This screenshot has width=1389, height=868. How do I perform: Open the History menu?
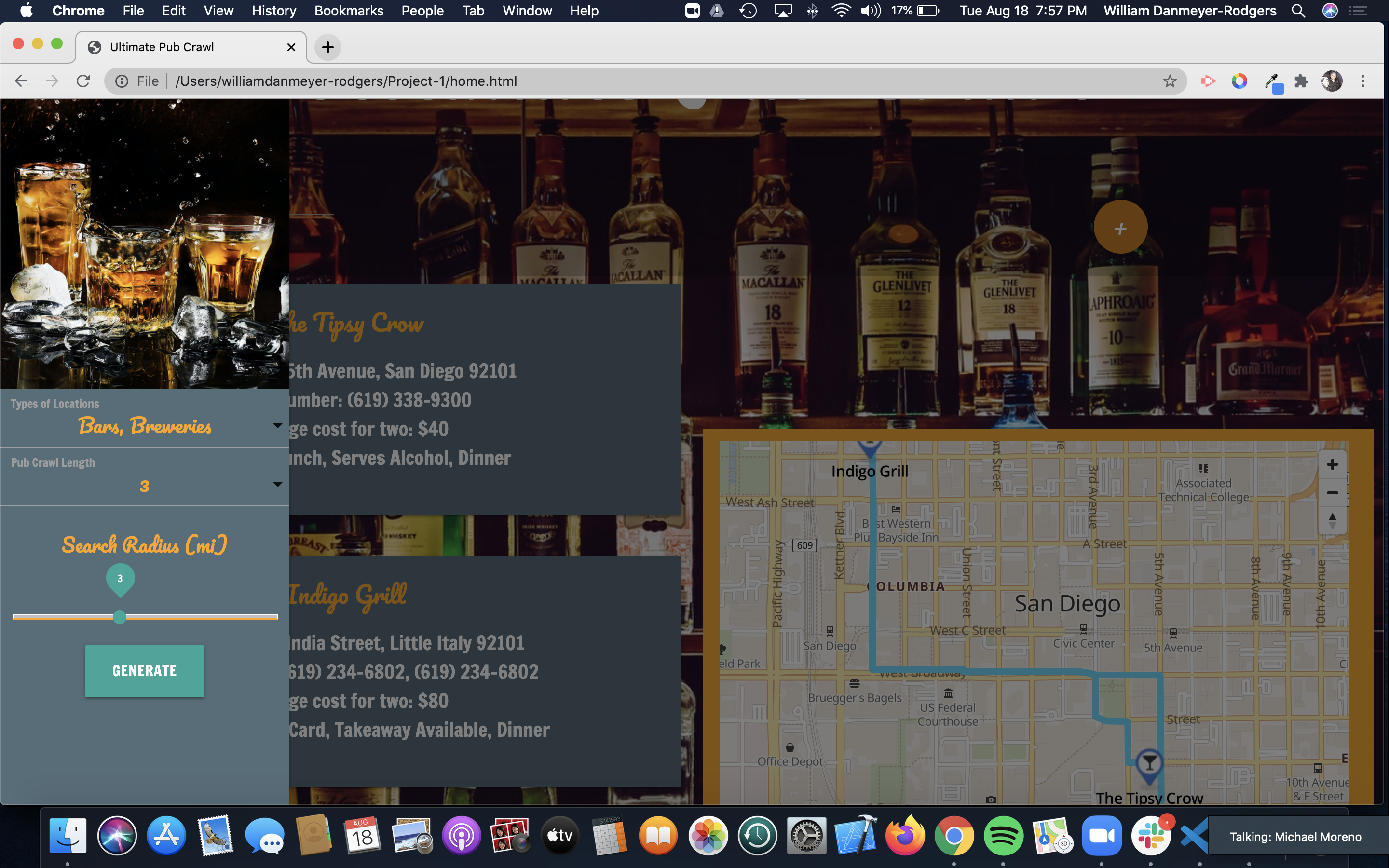273,11
